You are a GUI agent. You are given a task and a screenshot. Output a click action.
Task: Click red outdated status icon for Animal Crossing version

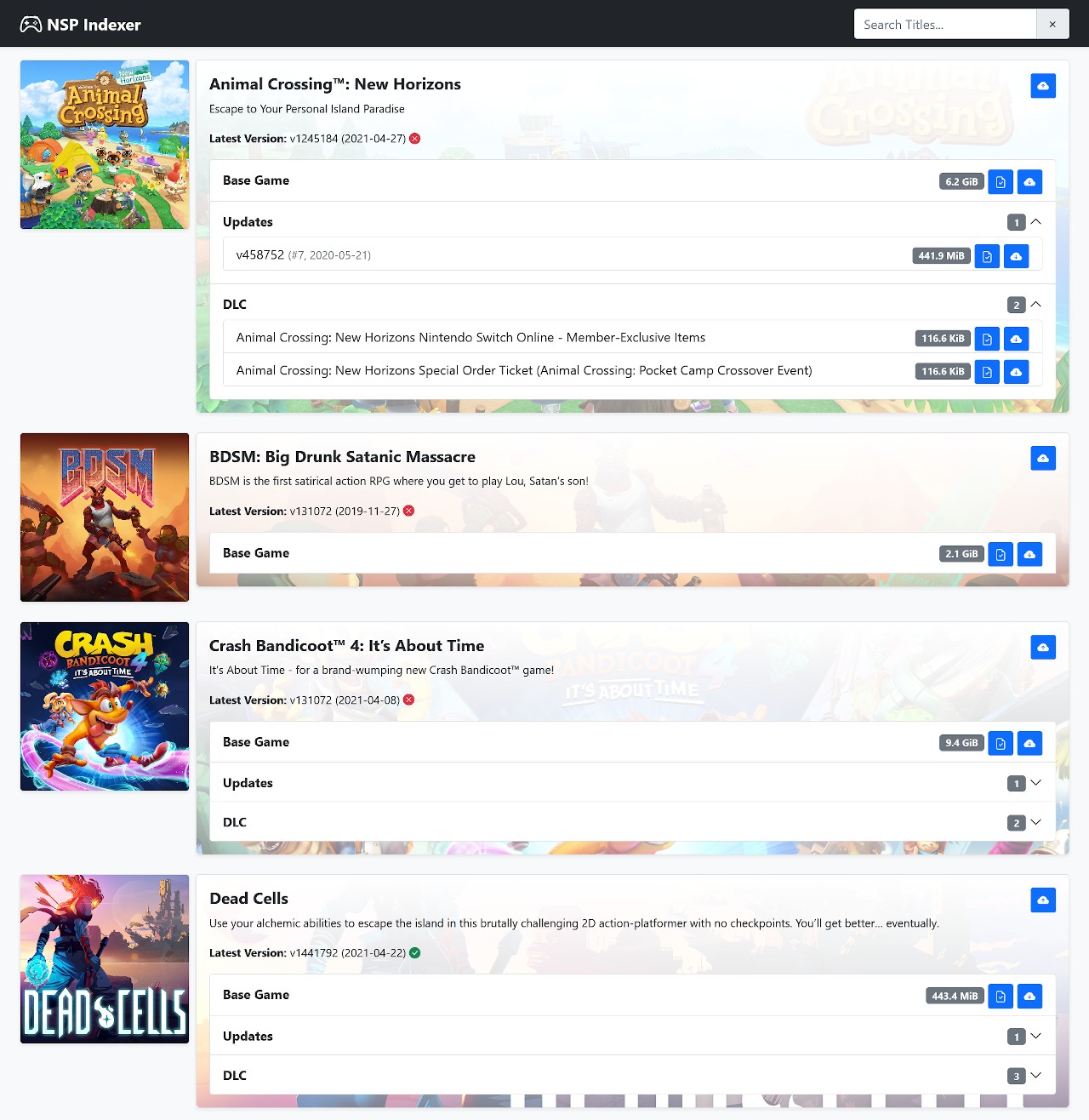click(x=415, y=139)
